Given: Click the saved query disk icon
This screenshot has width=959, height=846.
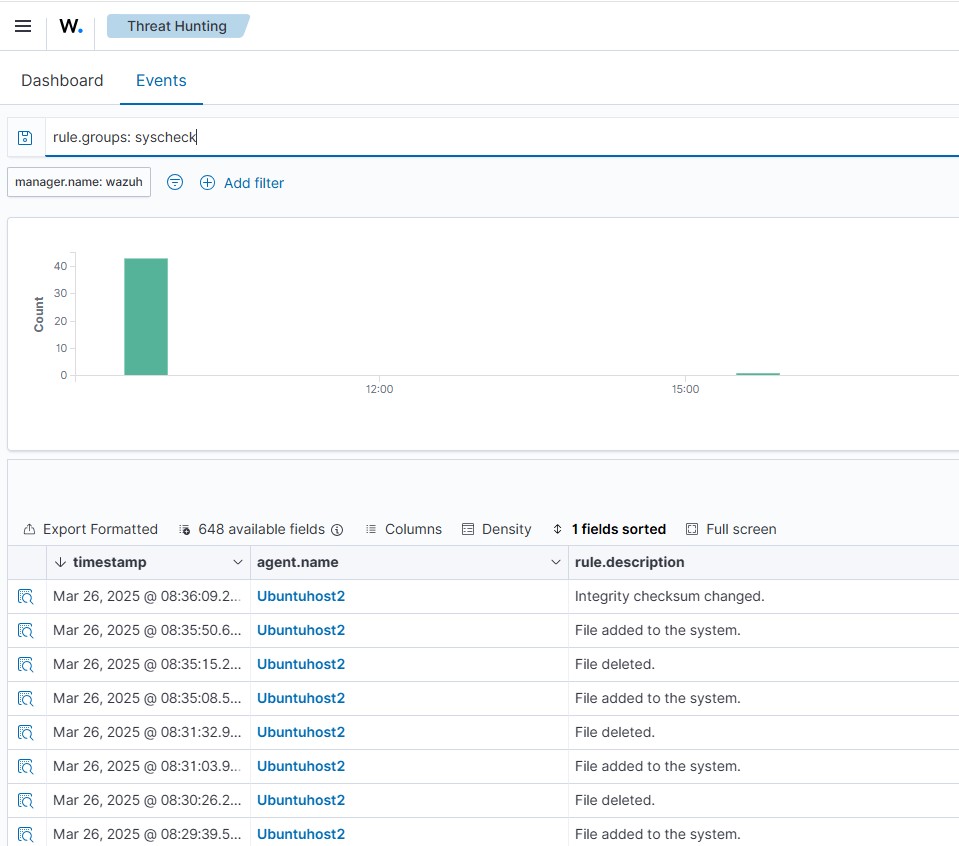Looking at the screenshot, I should [x=26, y=137].
